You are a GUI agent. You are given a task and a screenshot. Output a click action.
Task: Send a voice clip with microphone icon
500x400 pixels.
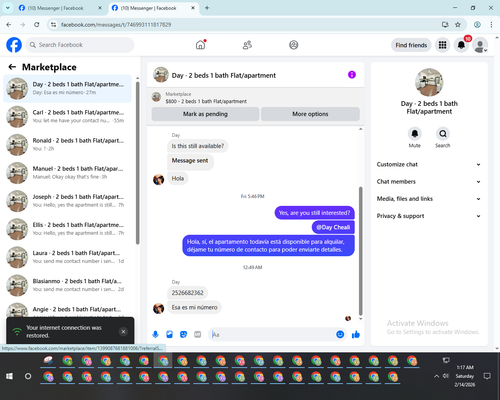click(155, 334)
